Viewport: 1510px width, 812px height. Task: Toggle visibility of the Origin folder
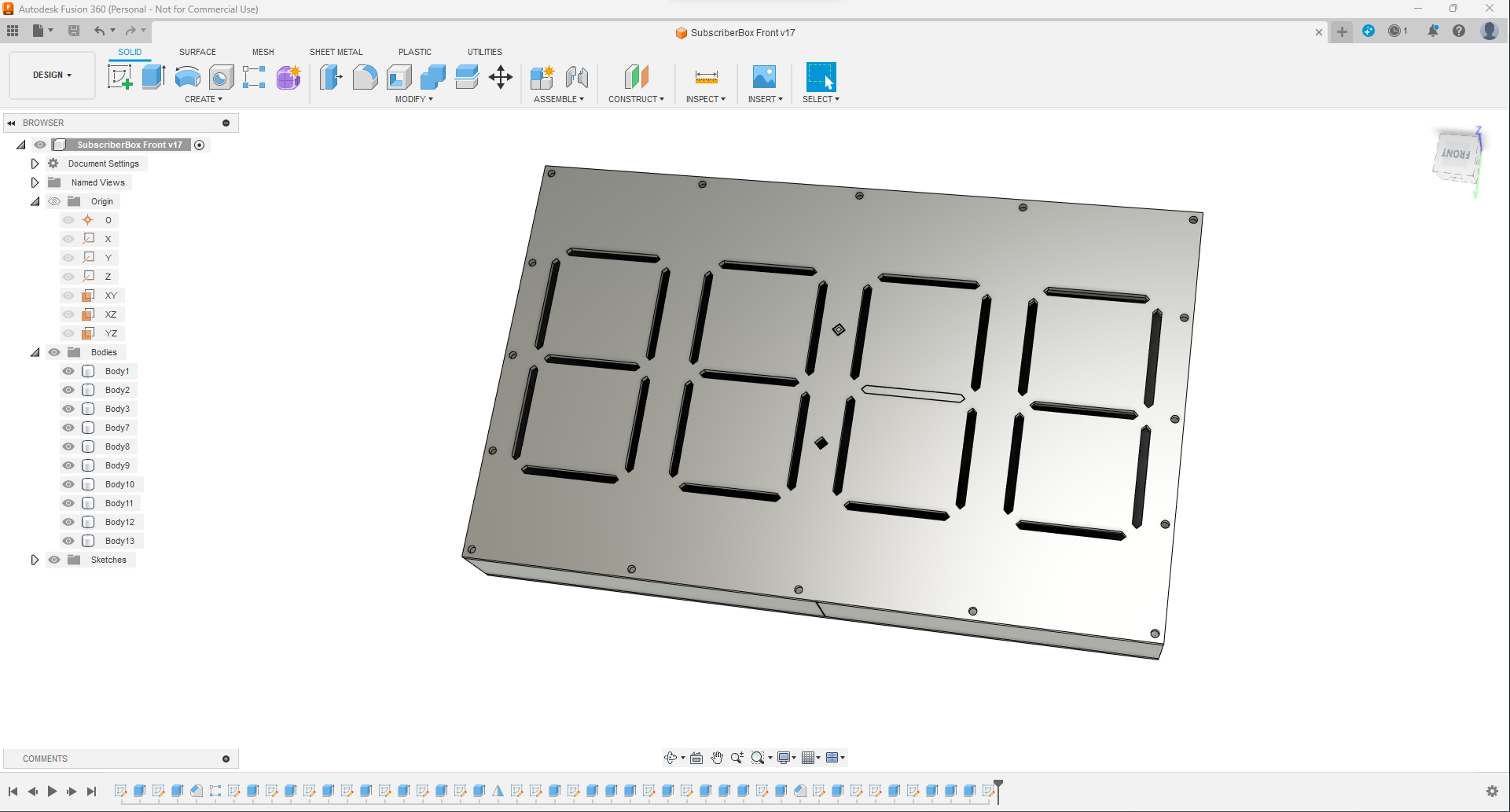(53, 201)
